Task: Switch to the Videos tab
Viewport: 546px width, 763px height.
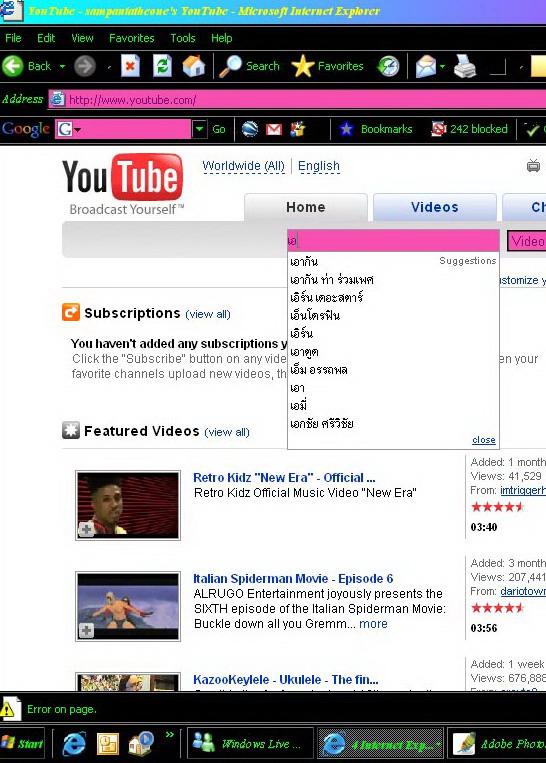Action: pos(435,207)
